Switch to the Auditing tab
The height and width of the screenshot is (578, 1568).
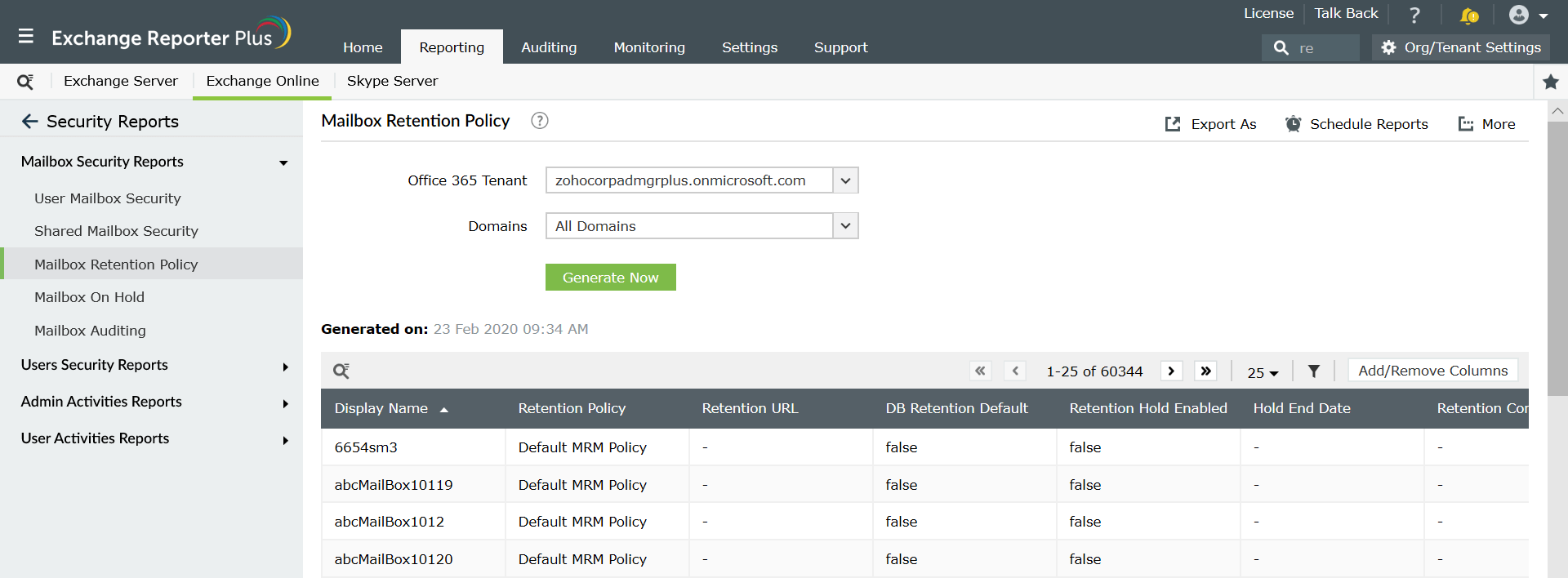pyautogui.click(x=549, y=47)
